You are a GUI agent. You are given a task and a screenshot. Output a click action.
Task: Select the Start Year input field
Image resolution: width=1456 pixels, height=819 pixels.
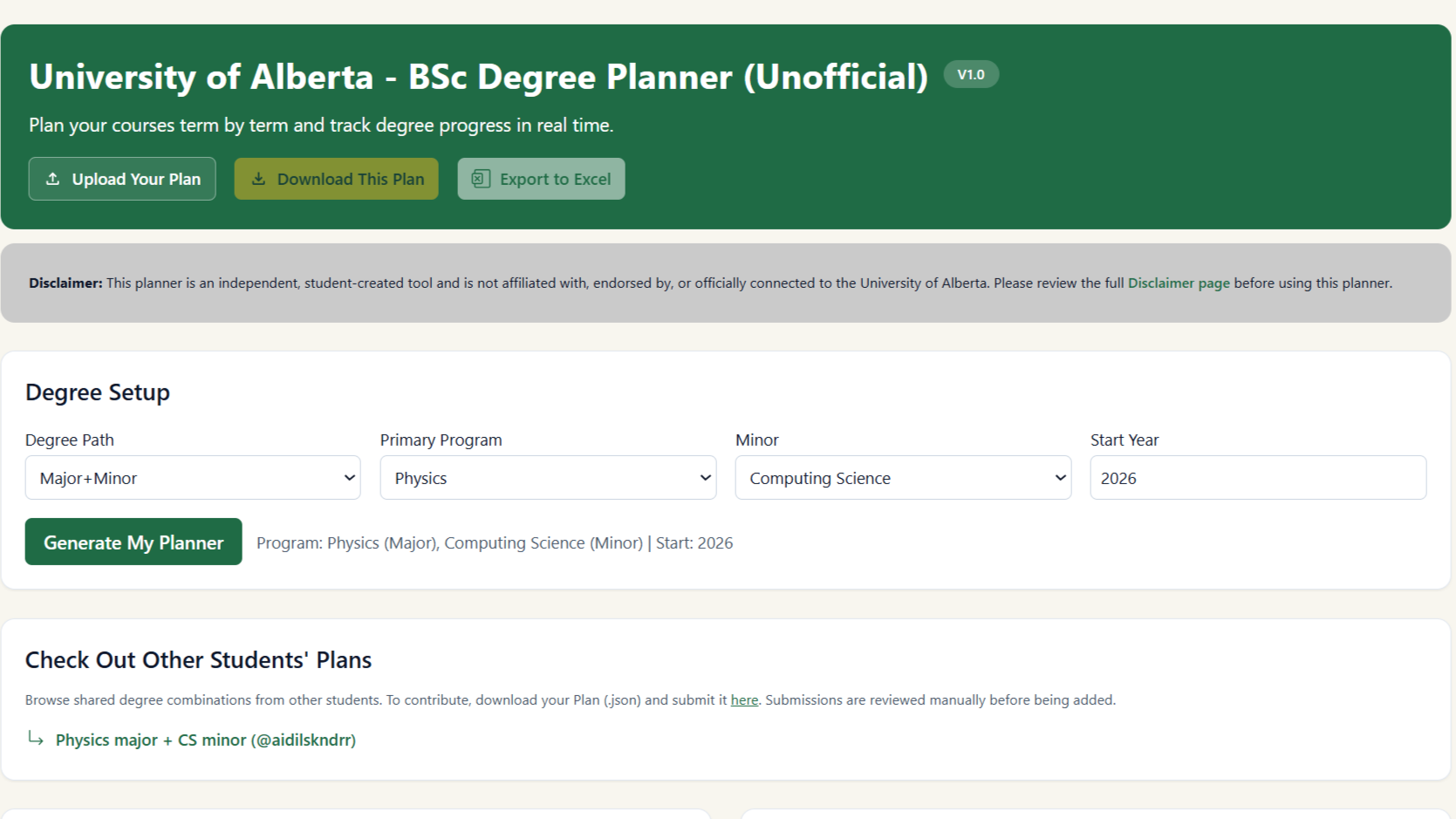(x=1256, y=477)
